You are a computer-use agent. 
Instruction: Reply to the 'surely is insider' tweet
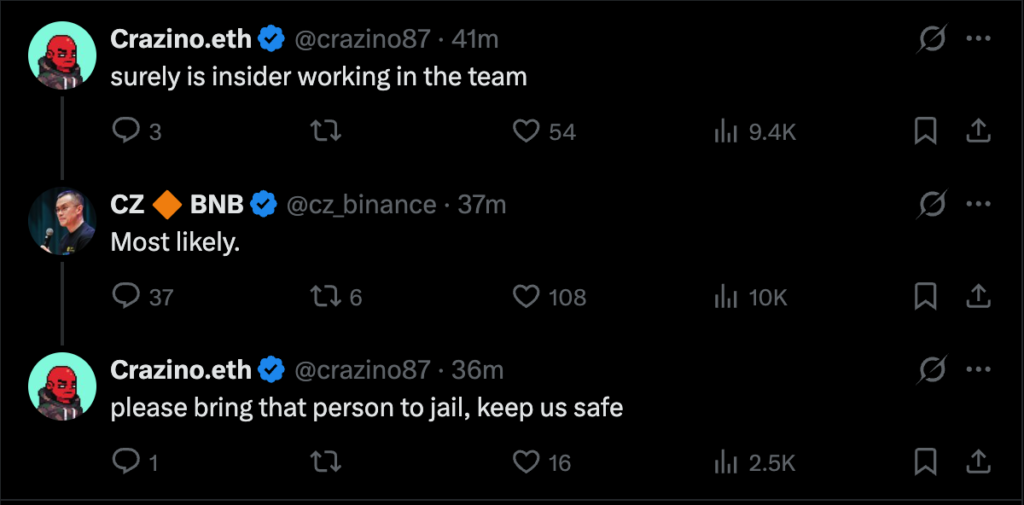(126, 131)
